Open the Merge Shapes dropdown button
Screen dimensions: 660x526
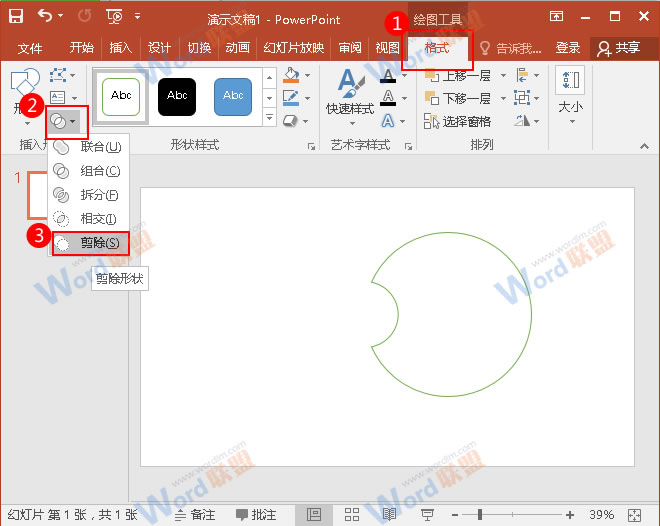(x=66, y=119)
